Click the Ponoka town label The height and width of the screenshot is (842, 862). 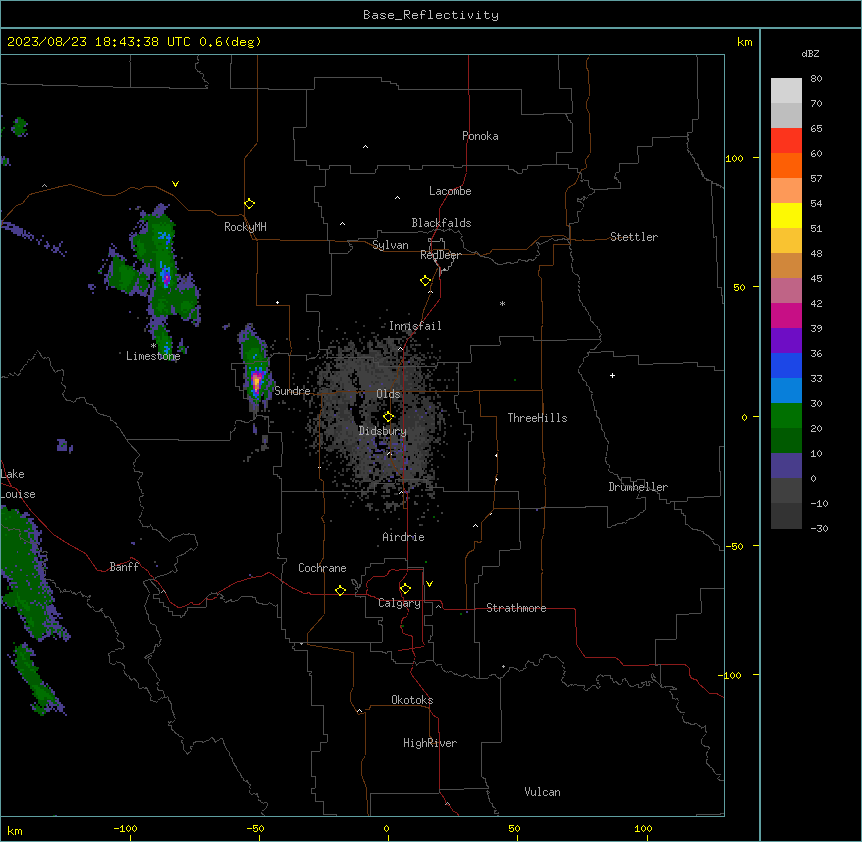(480, 136)
